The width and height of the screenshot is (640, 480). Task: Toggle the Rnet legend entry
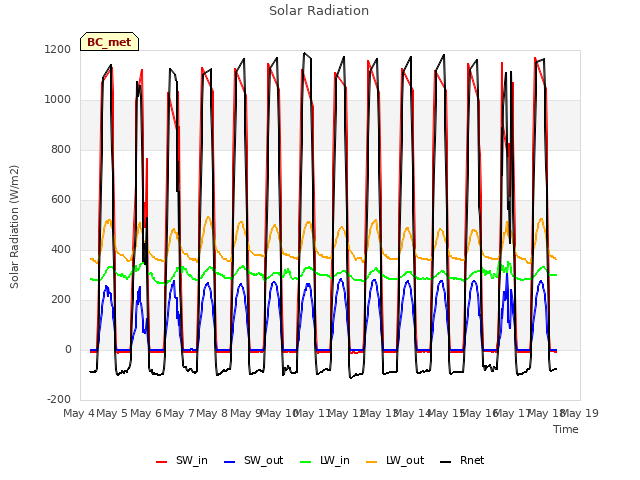(462, 461)
